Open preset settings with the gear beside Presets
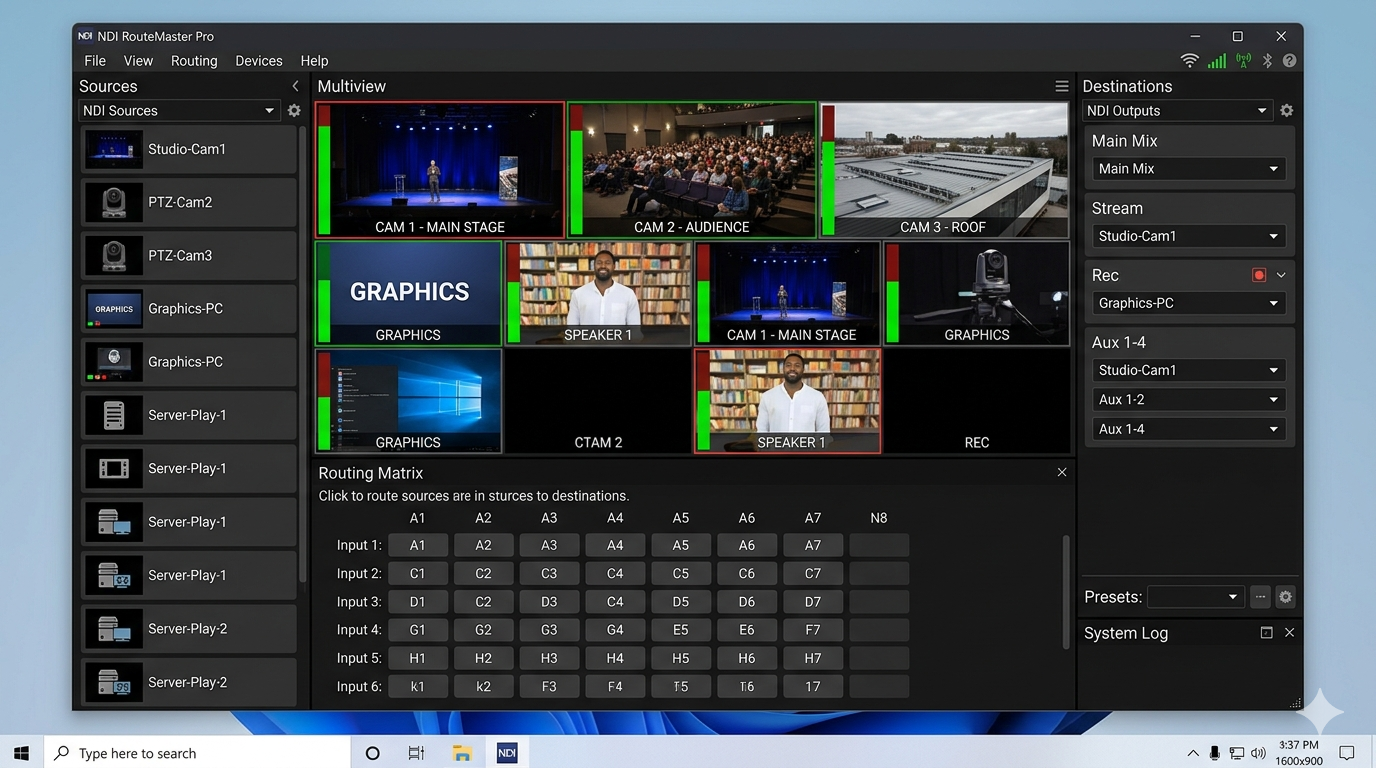 (1285, 597)
